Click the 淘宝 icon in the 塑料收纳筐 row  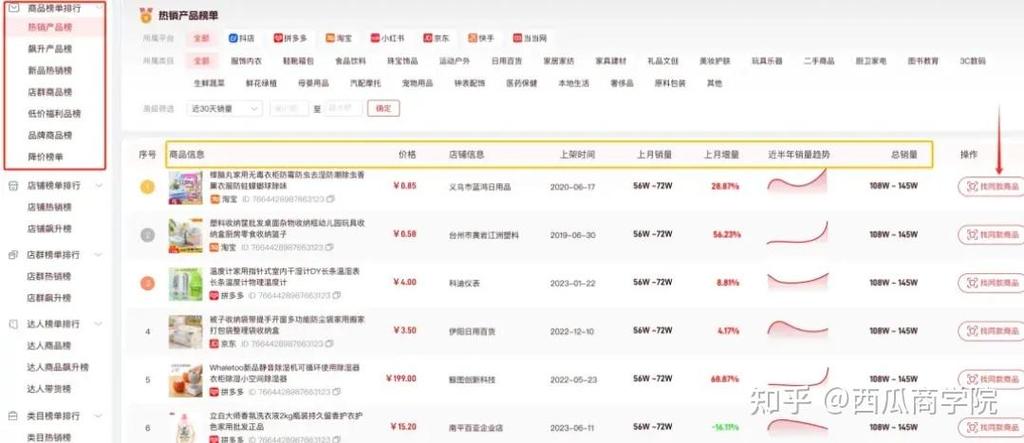tap(214, 247)
